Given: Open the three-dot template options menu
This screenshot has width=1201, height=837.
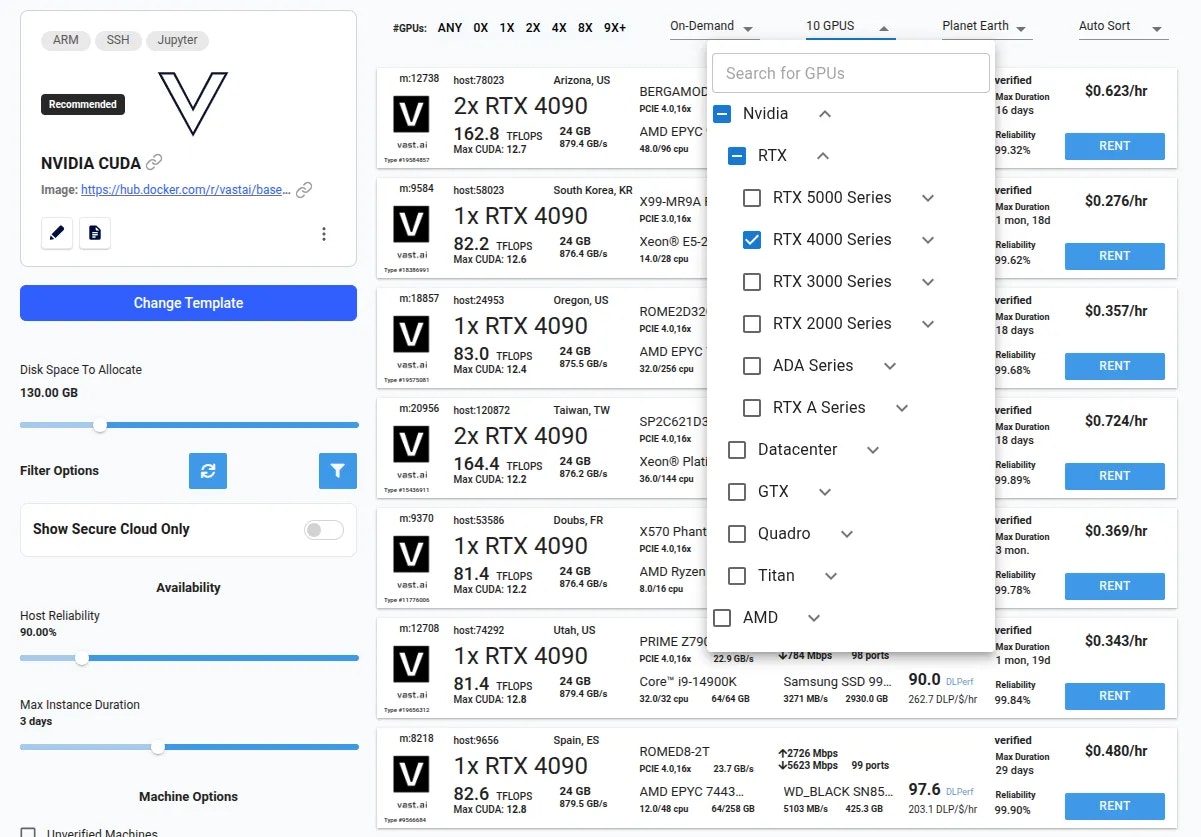Looking at the screenshot, I should [324, 233].
